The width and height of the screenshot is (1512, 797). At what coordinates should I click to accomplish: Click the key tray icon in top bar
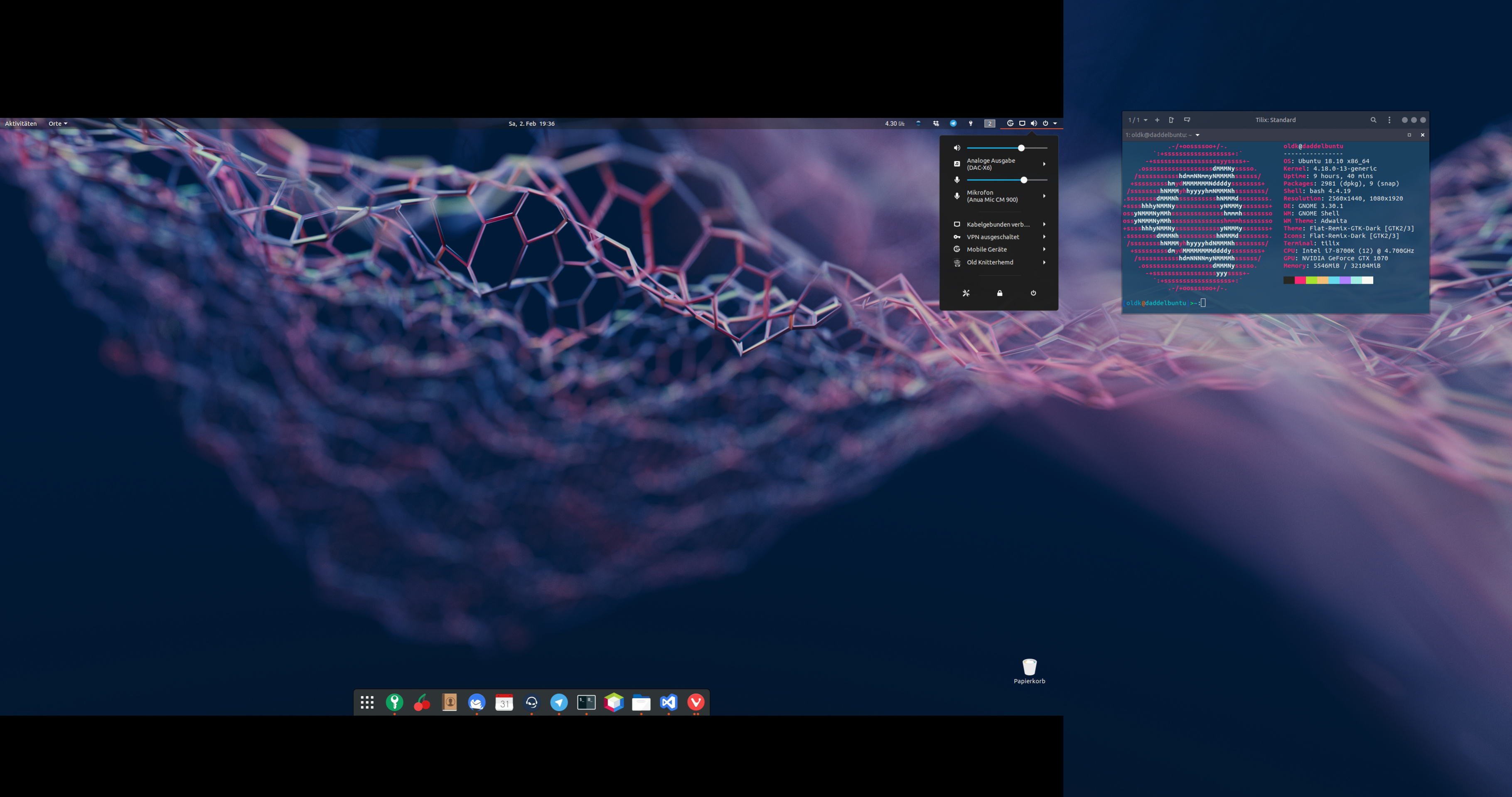[x=971, y=123]
